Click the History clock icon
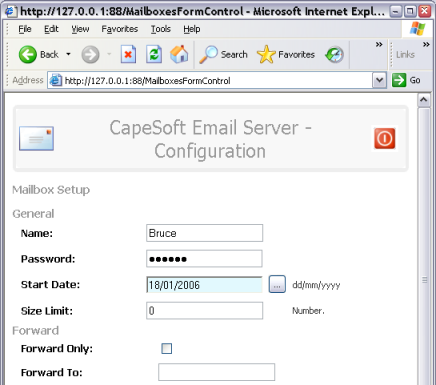 [334, 54]
